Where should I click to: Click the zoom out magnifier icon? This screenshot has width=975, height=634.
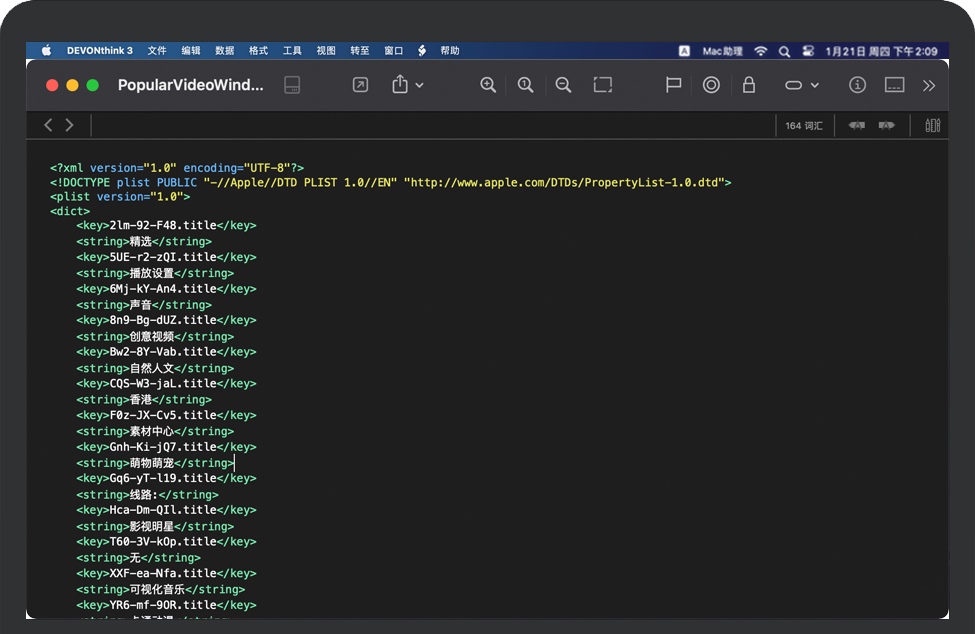563,85
